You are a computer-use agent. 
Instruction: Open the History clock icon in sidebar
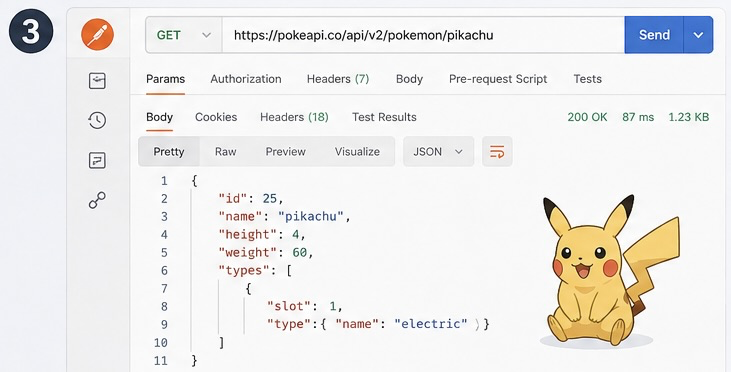97,120
